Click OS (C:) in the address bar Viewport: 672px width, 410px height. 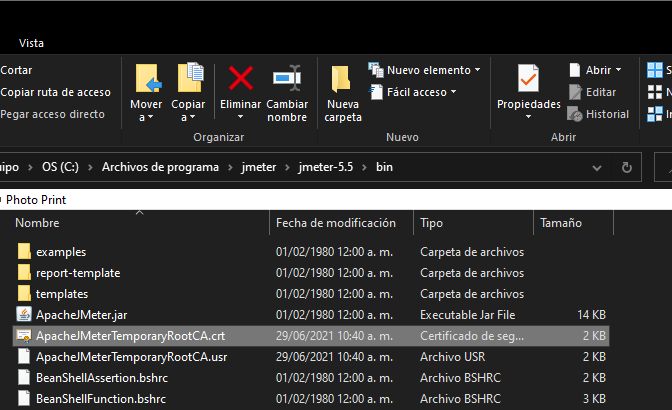[60, 167]
